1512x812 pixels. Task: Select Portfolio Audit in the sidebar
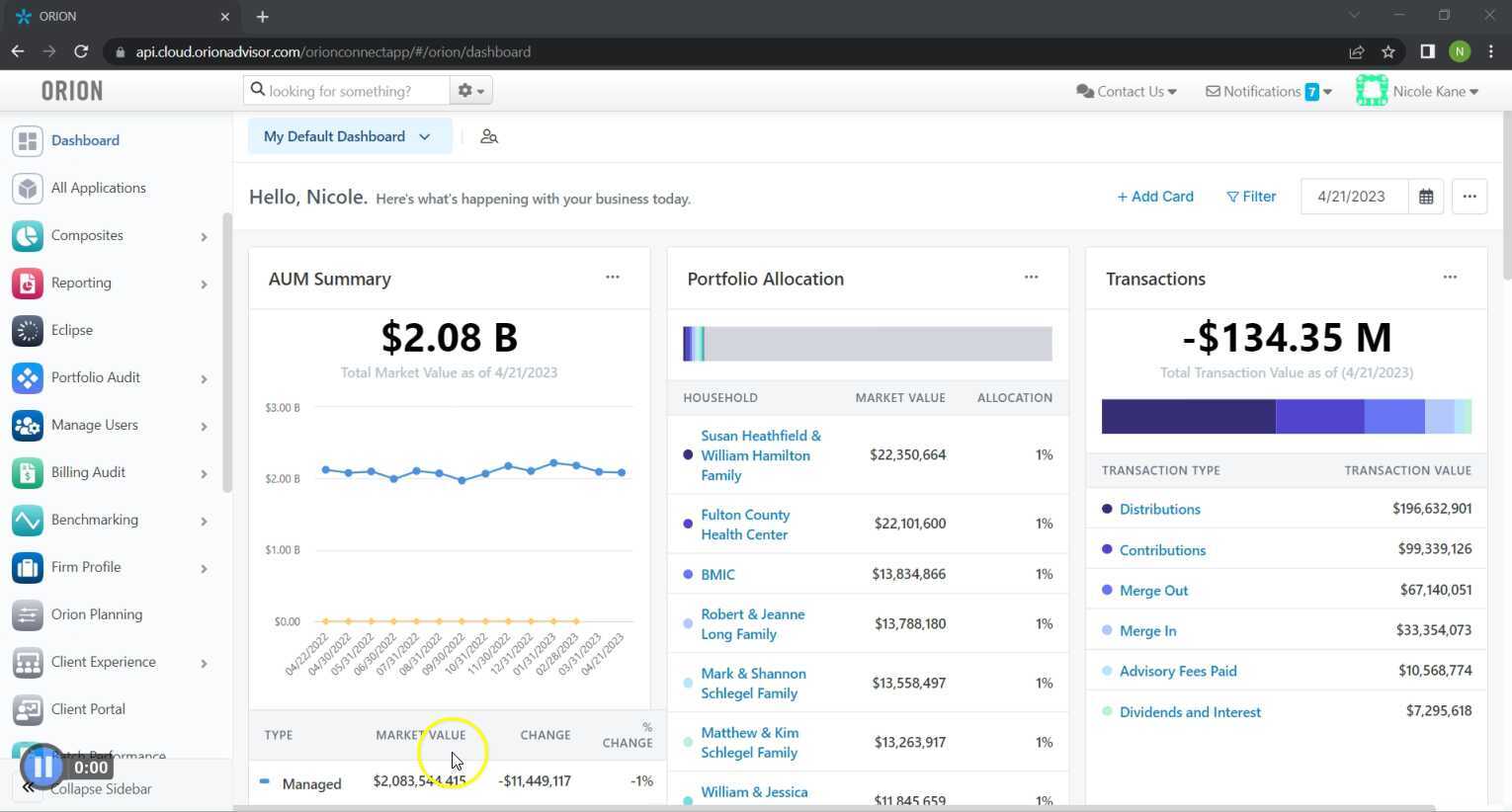pos(95,377)
